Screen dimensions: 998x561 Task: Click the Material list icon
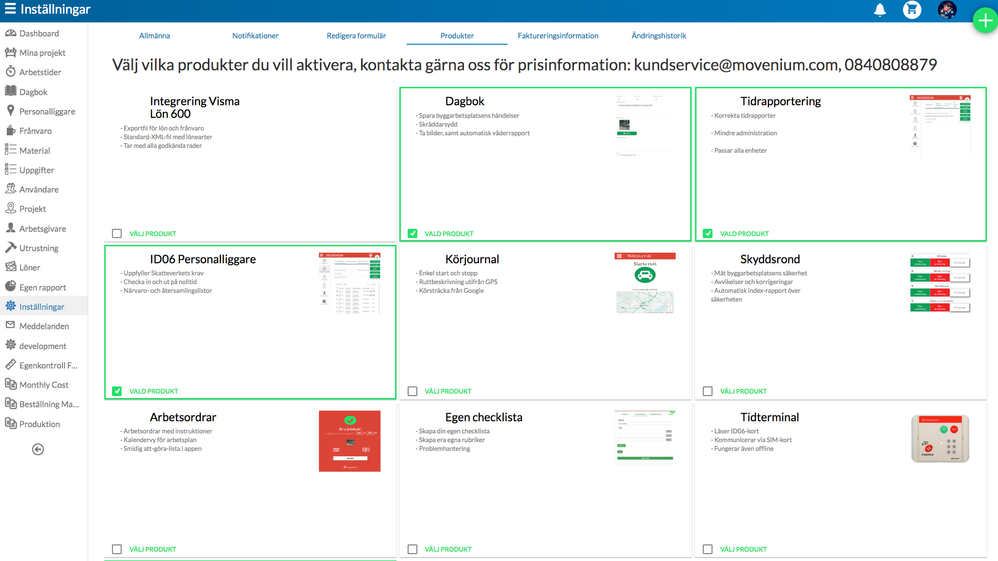tap(11, 150)
